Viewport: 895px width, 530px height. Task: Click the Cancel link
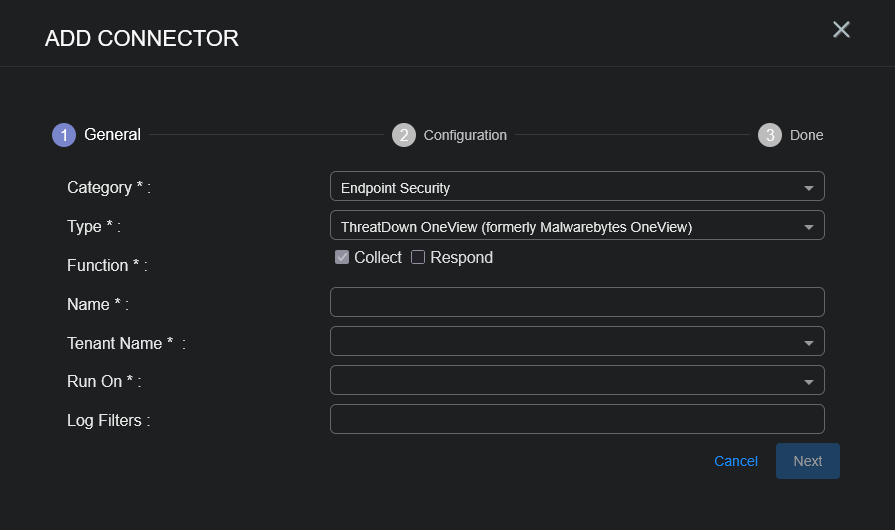tap(736, 461)
